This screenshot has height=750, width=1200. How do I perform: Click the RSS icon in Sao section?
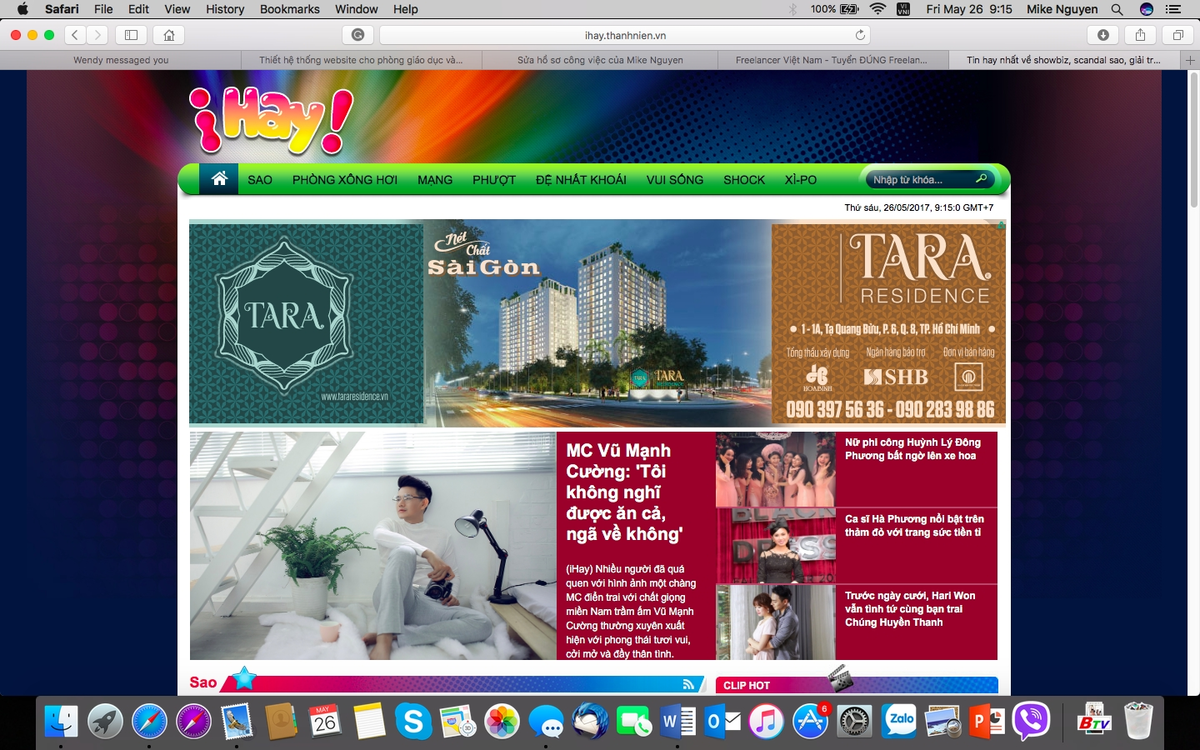coord(688,685)
